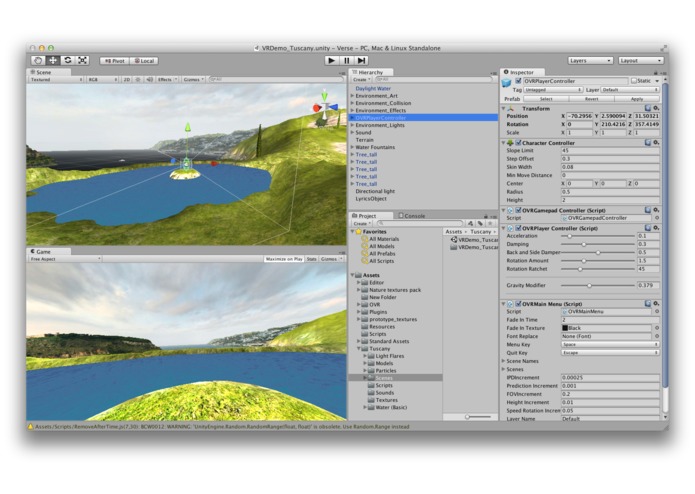Open the Menu Key Space dropdown
The image size is (695, 494).
610,345
